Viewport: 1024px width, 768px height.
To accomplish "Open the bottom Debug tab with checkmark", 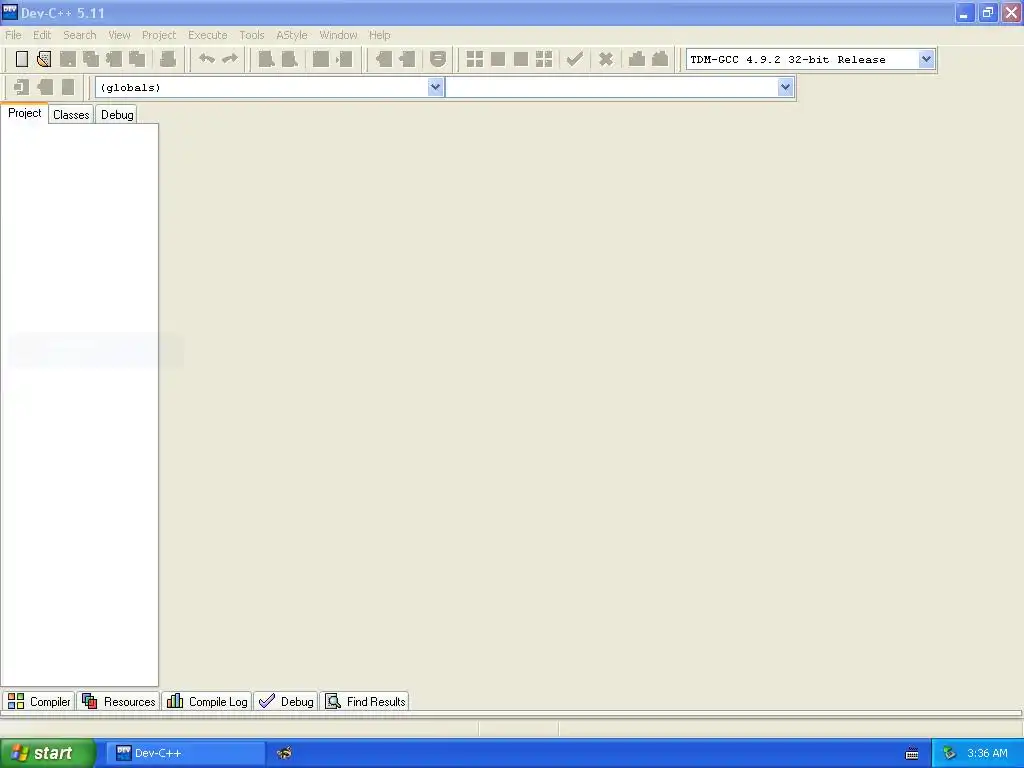I will (286, 701).
